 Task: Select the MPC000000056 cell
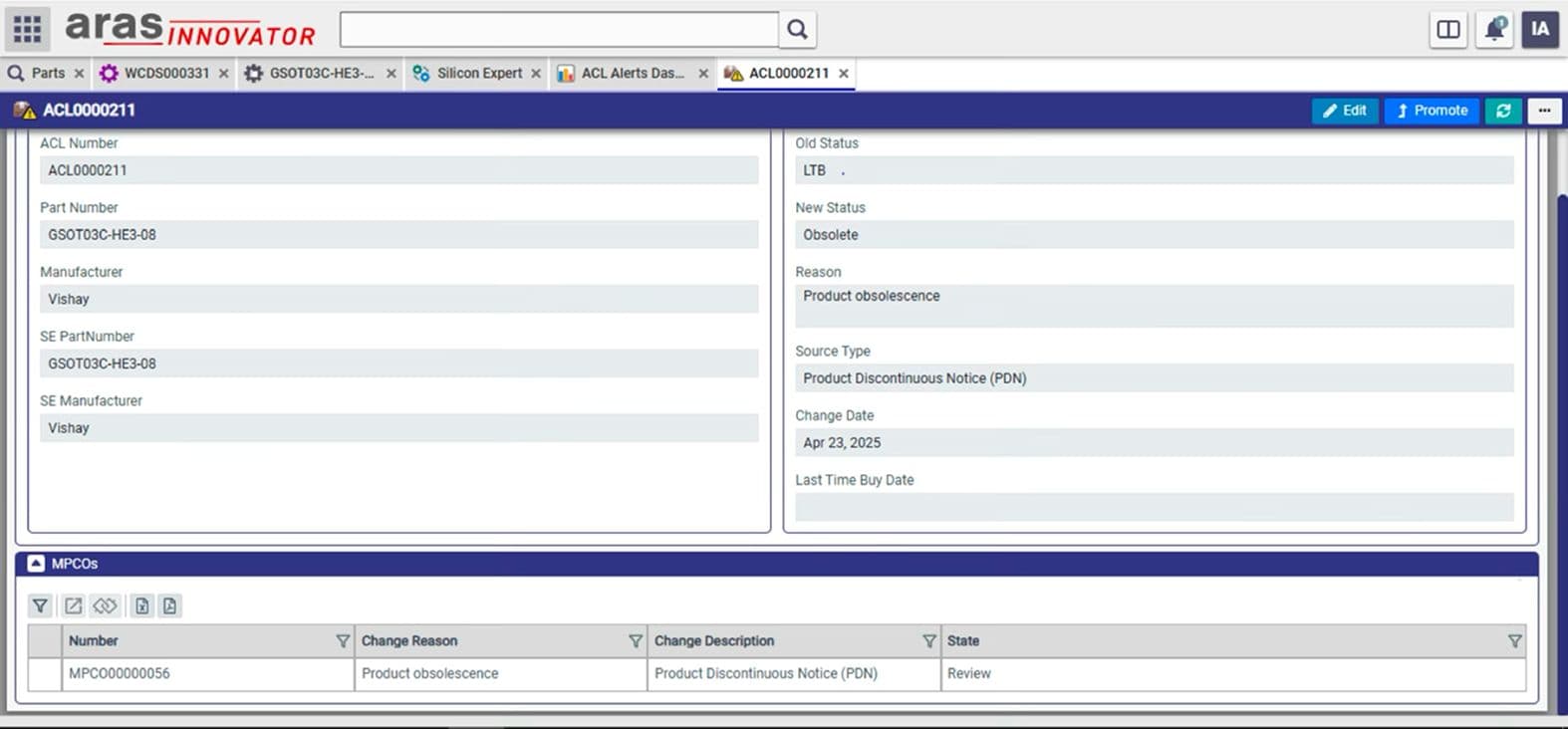pos(208,674)
